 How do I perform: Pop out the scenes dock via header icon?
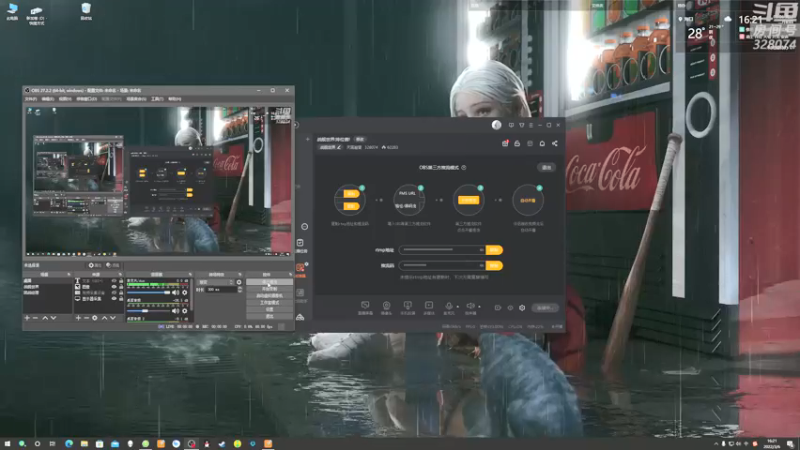pyautogui.click(x=69, y=274)
